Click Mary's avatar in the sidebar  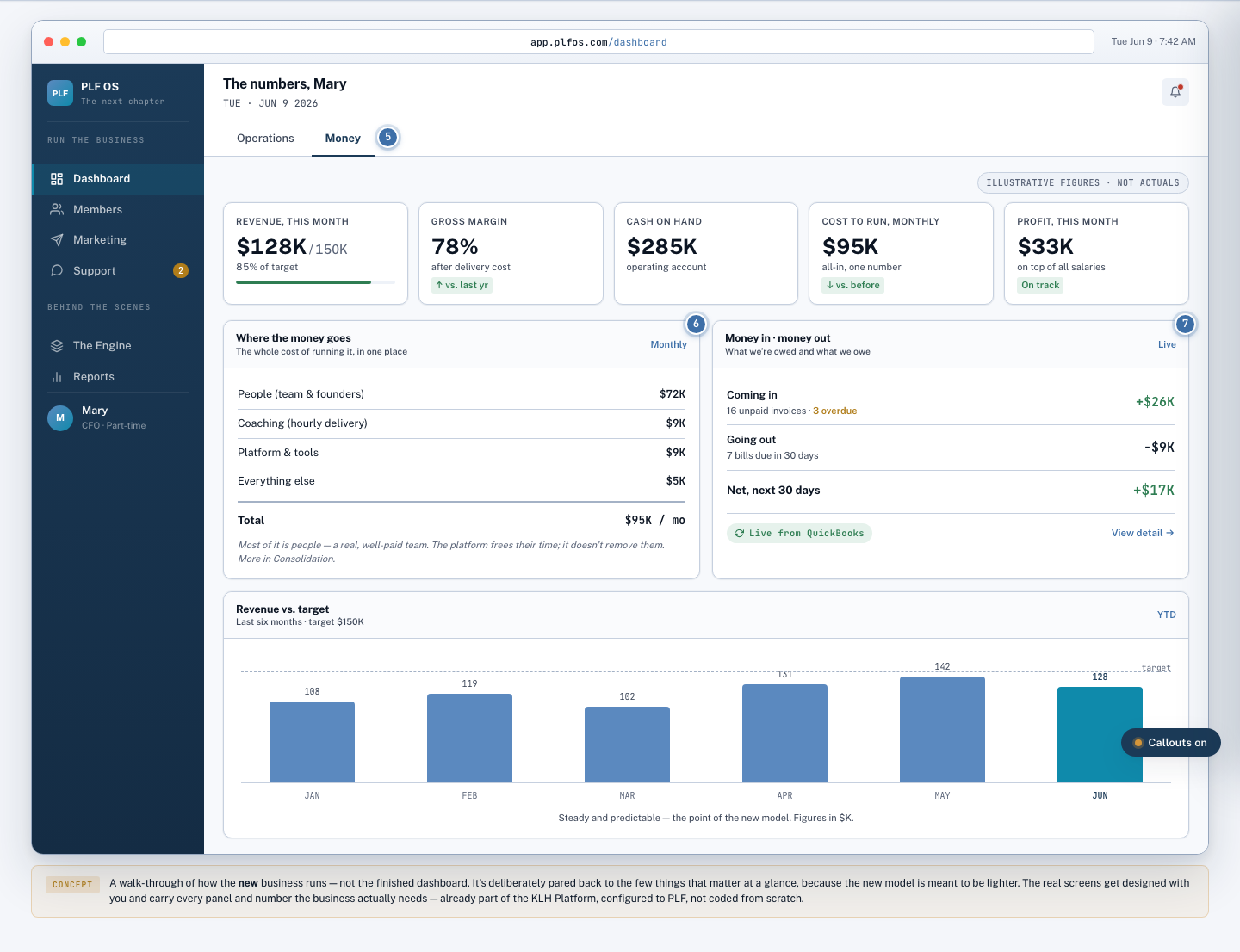coord(60,418)
